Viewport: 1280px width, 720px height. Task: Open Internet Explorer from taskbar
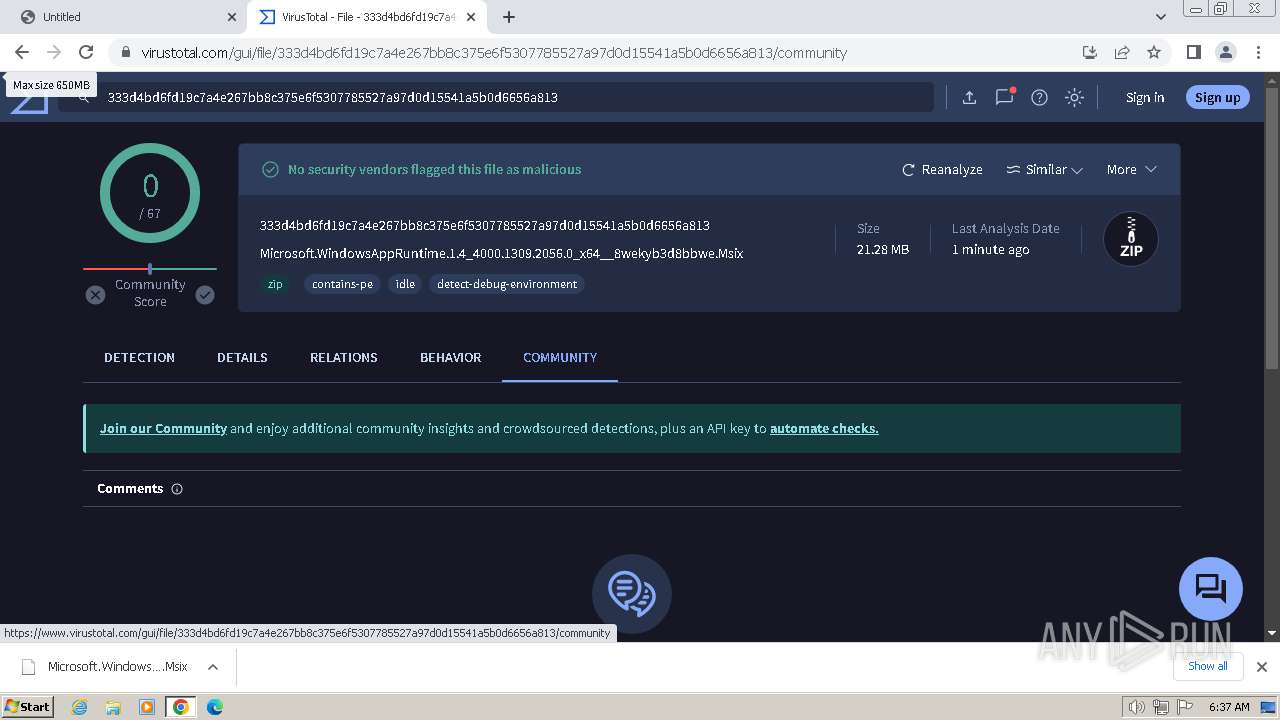[x=79, y=707]
